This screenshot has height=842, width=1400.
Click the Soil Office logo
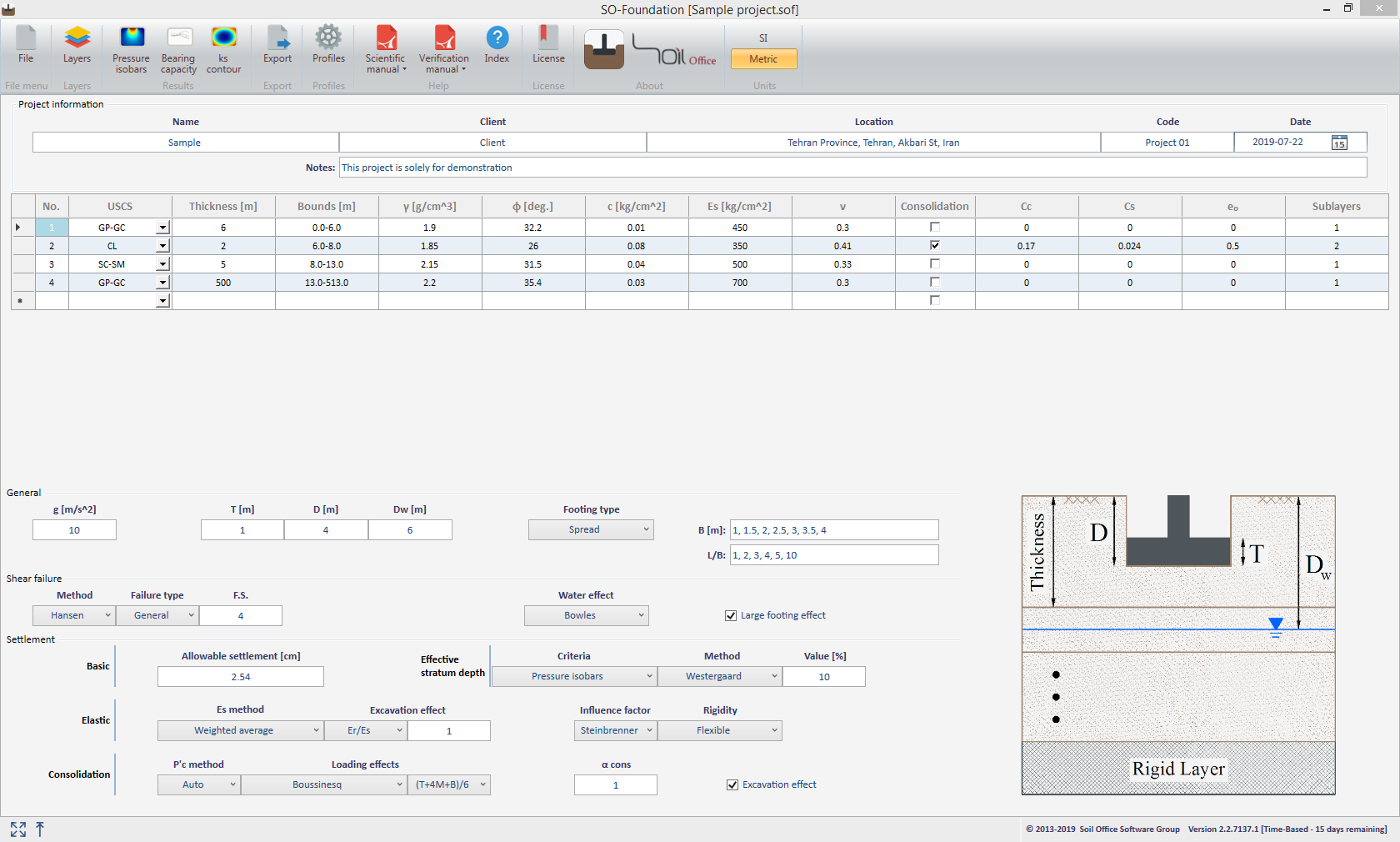[674, 51]
